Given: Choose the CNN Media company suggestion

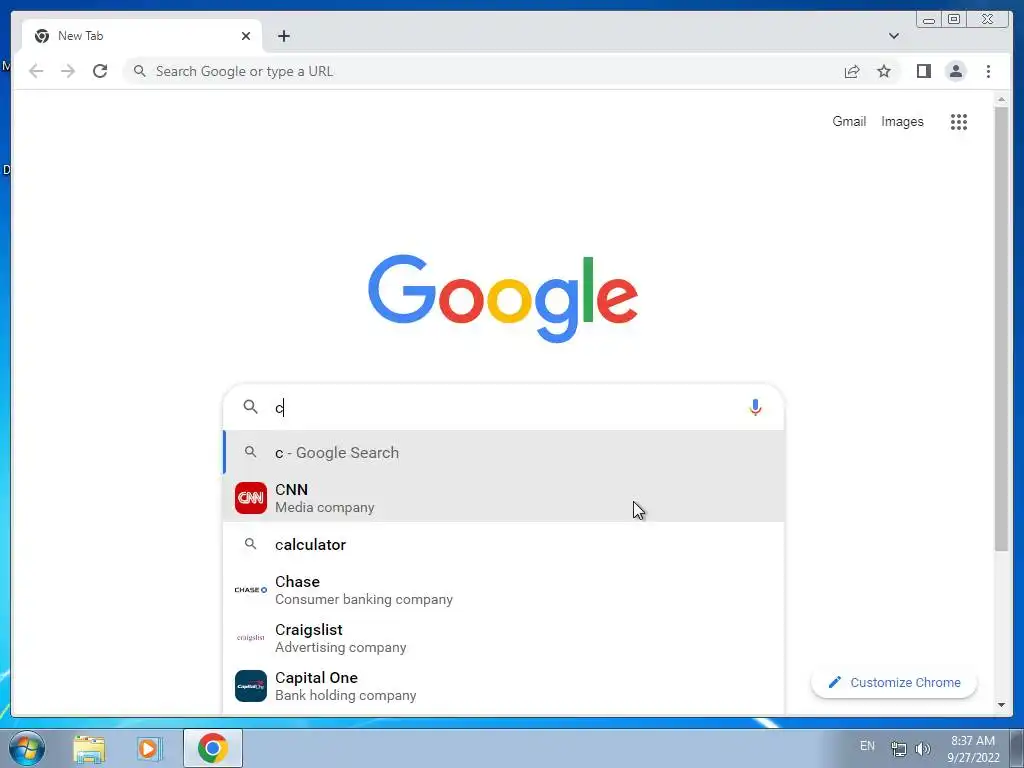Looking at the screenshot, I should click(504, 498).
